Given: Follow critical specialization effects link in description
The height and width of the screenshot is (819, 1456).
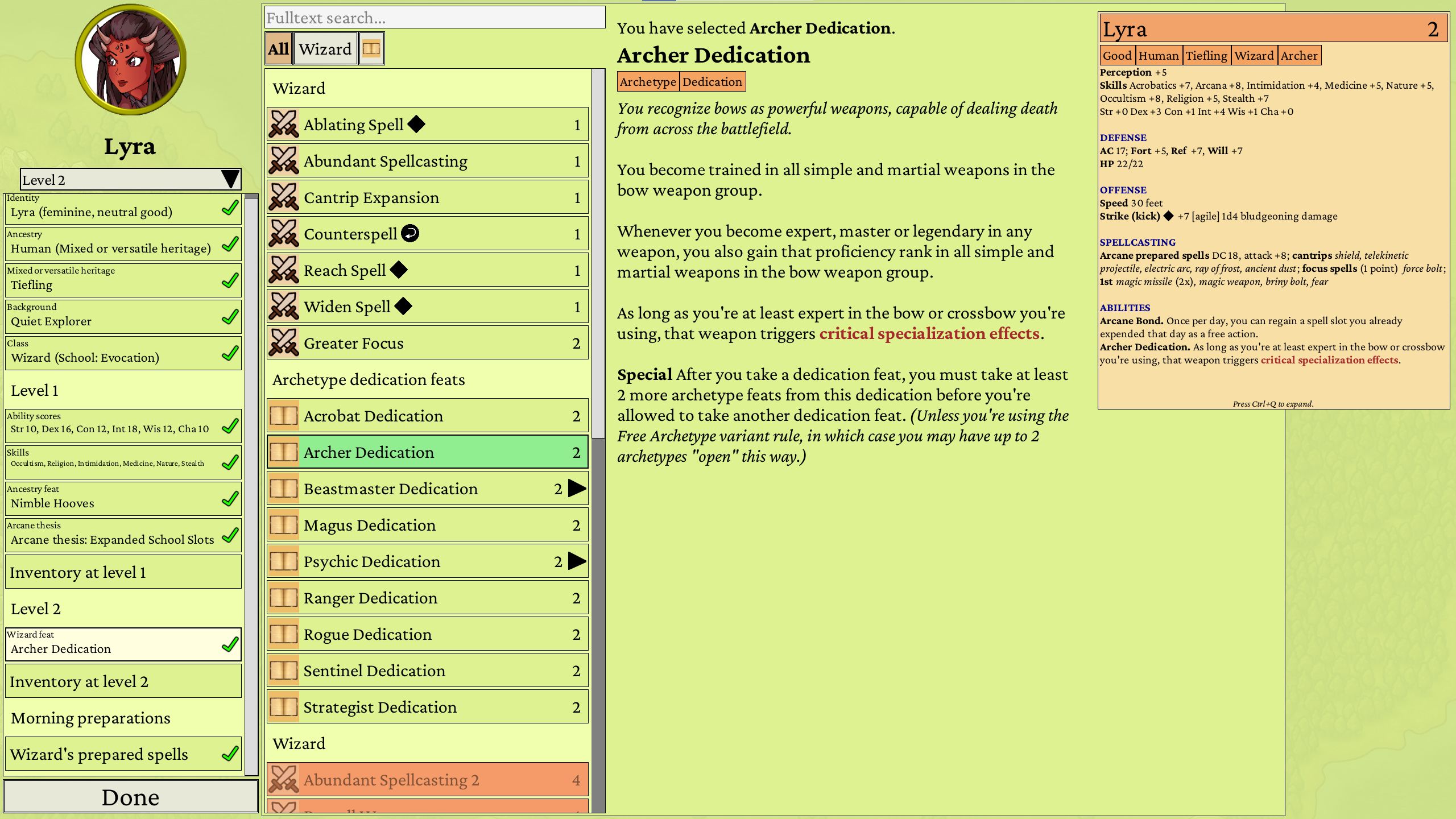Looking at the screenshot, I should tap(929, 333).
